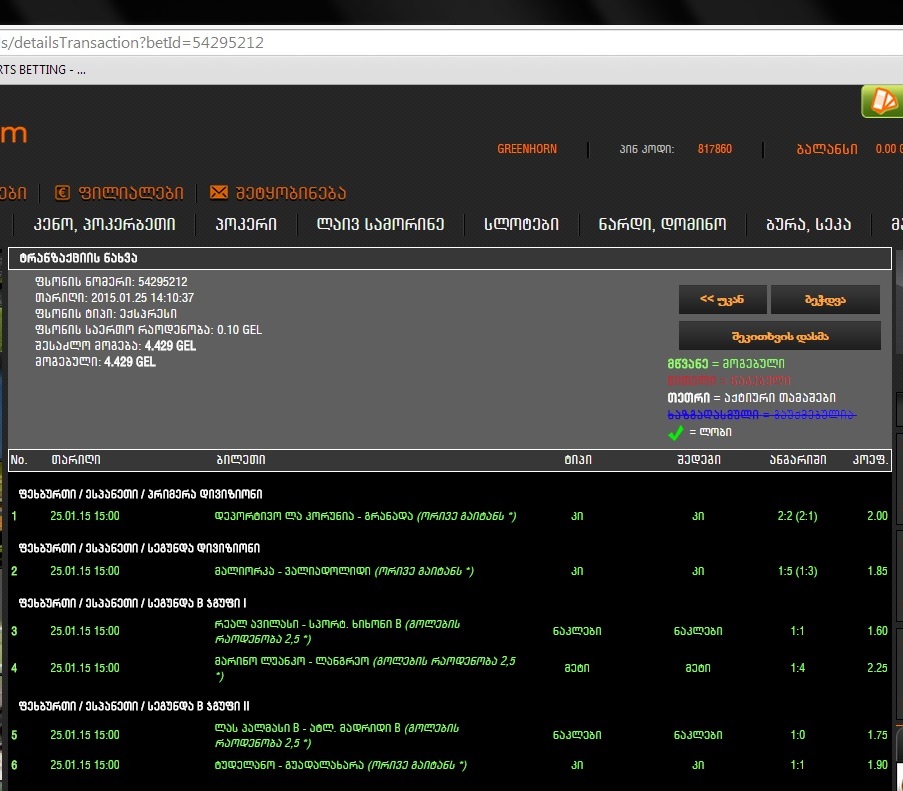
Task: Click the euro coin icon beside ფილიალები
Action: tap(62, 192)
